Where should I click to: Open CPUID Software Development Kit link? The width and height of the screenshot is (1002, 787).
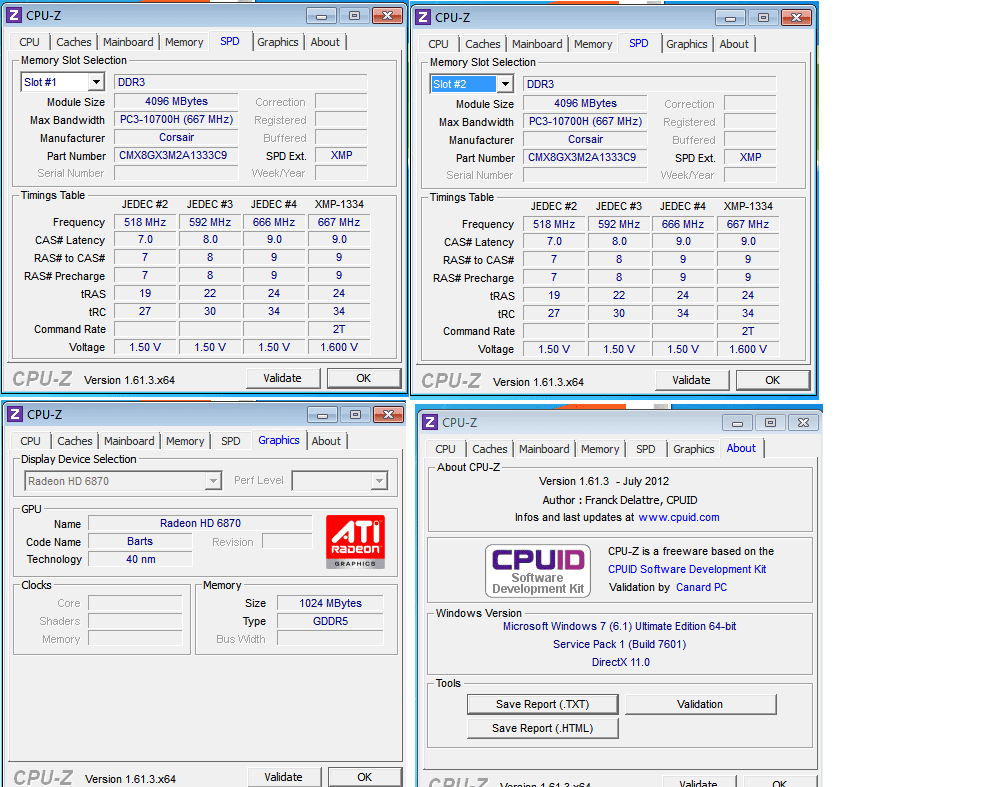pyautogui.click(x=687, y=569)
